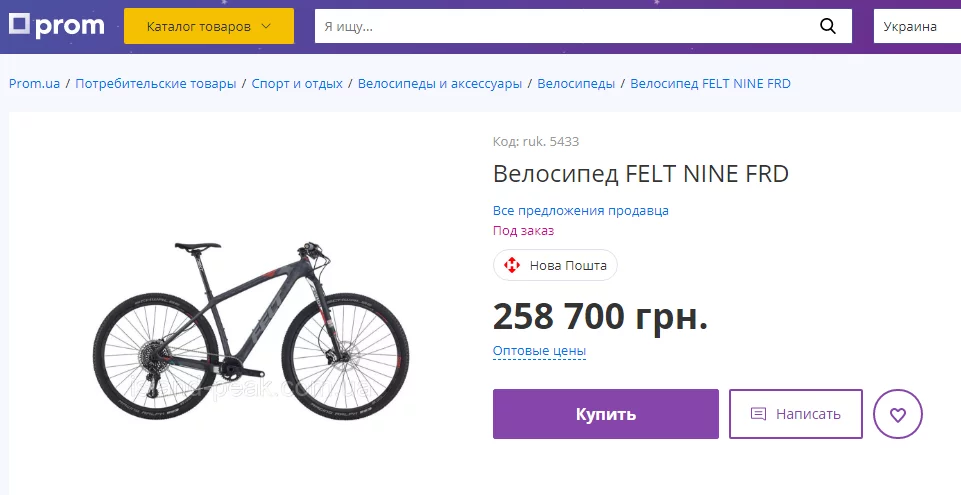Open the Велосипеды и аксессуары breadcrumb

click(x=440, y=84)
